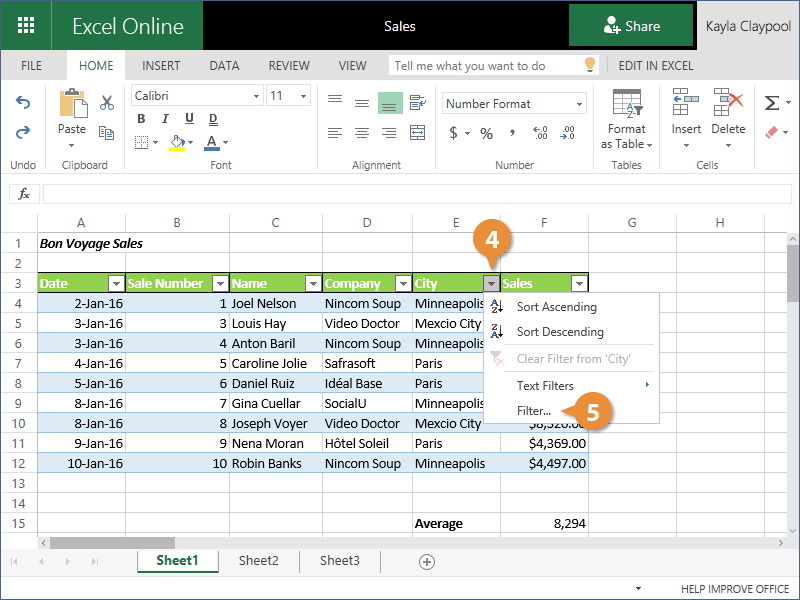
Task: Click the Delete cells icon
Action: (x=728, y=103)
